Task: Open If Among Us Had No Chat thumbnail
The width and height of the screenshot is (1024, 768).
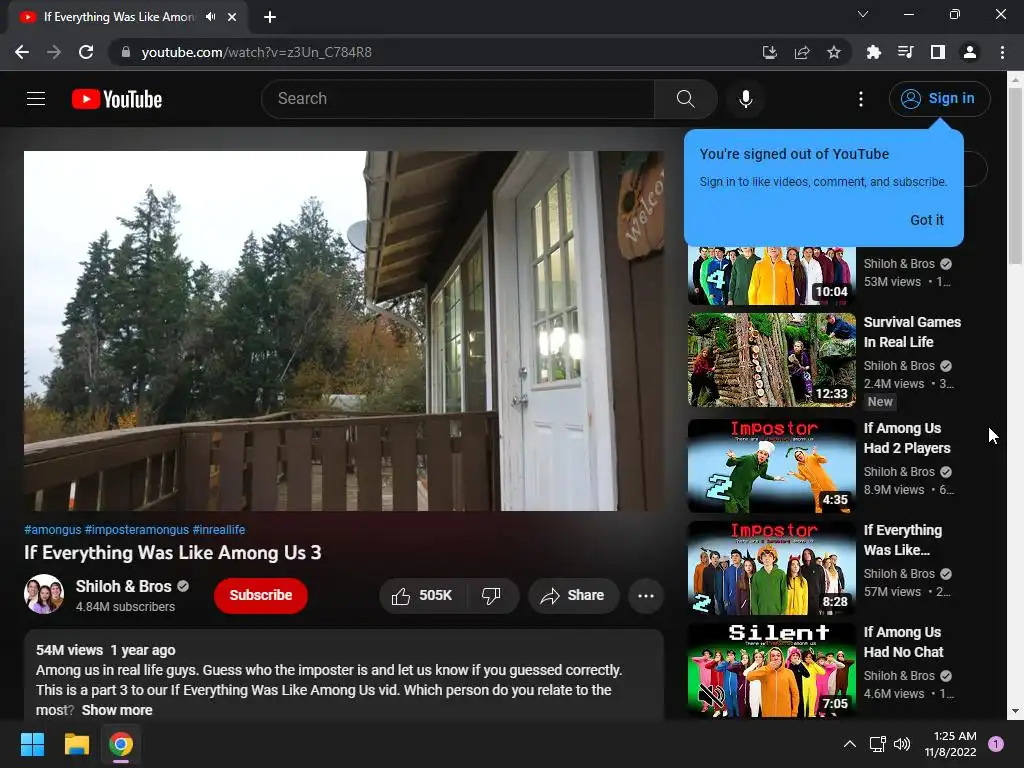Action: pyautogui.click(x=771, y=670)
